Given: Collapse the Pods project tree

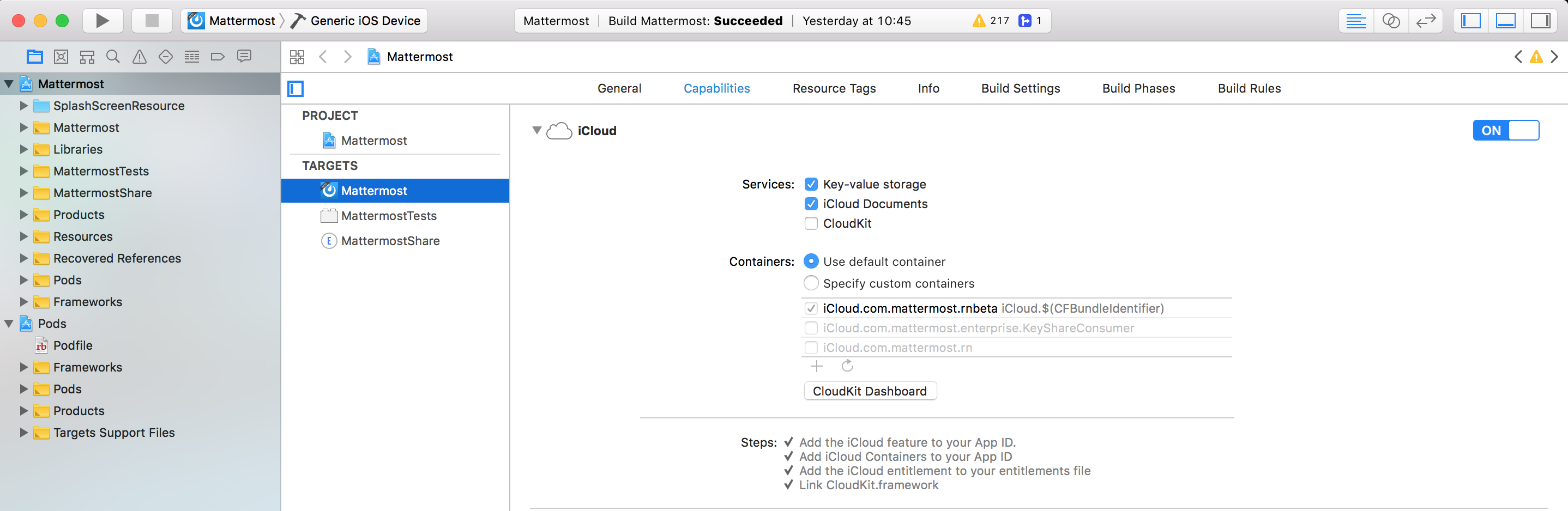Looking at the screenshot, I should (x=9, y=324).
